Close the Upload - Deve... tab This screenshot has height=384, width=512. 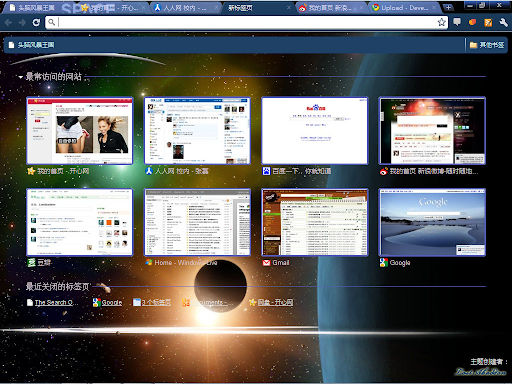tap(434, 7)
